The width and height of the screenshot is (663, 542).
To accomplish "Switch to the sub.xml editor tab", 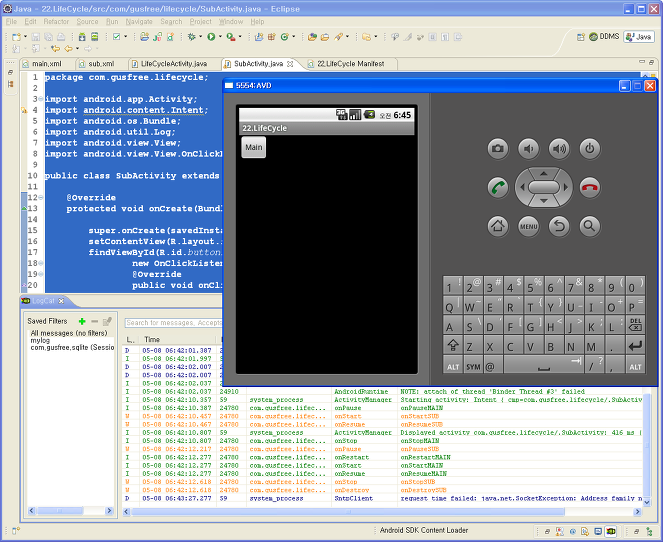I will (x=101, y=64).
